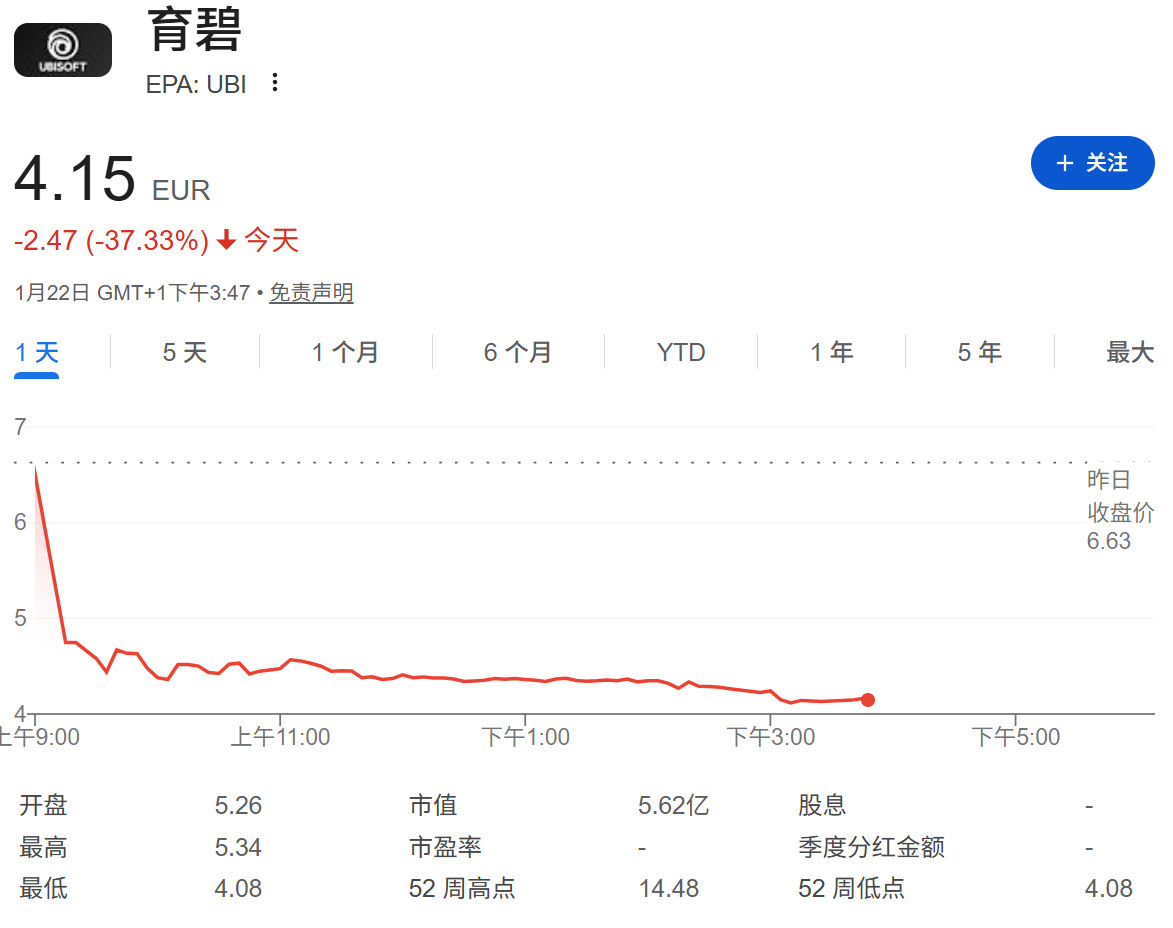Click the red current-price dot on chart
The width and height of the screenshot is (1173, 928).
tap(868, 700)
